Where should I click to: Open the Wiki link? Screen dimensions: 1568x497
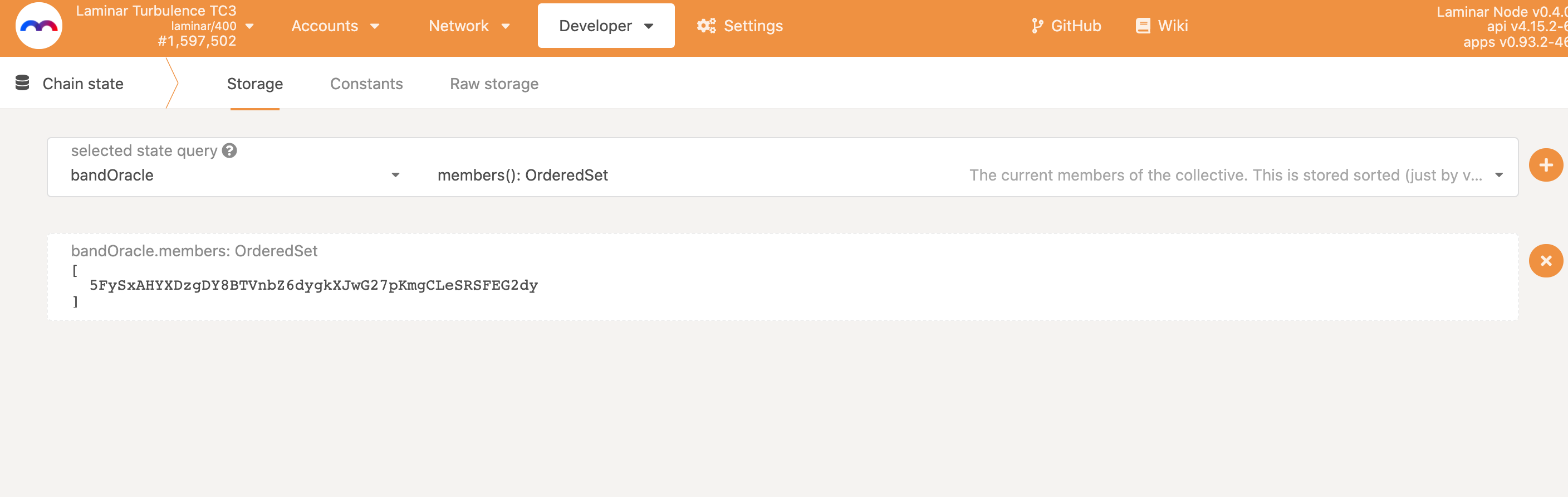coord(1162,26)
